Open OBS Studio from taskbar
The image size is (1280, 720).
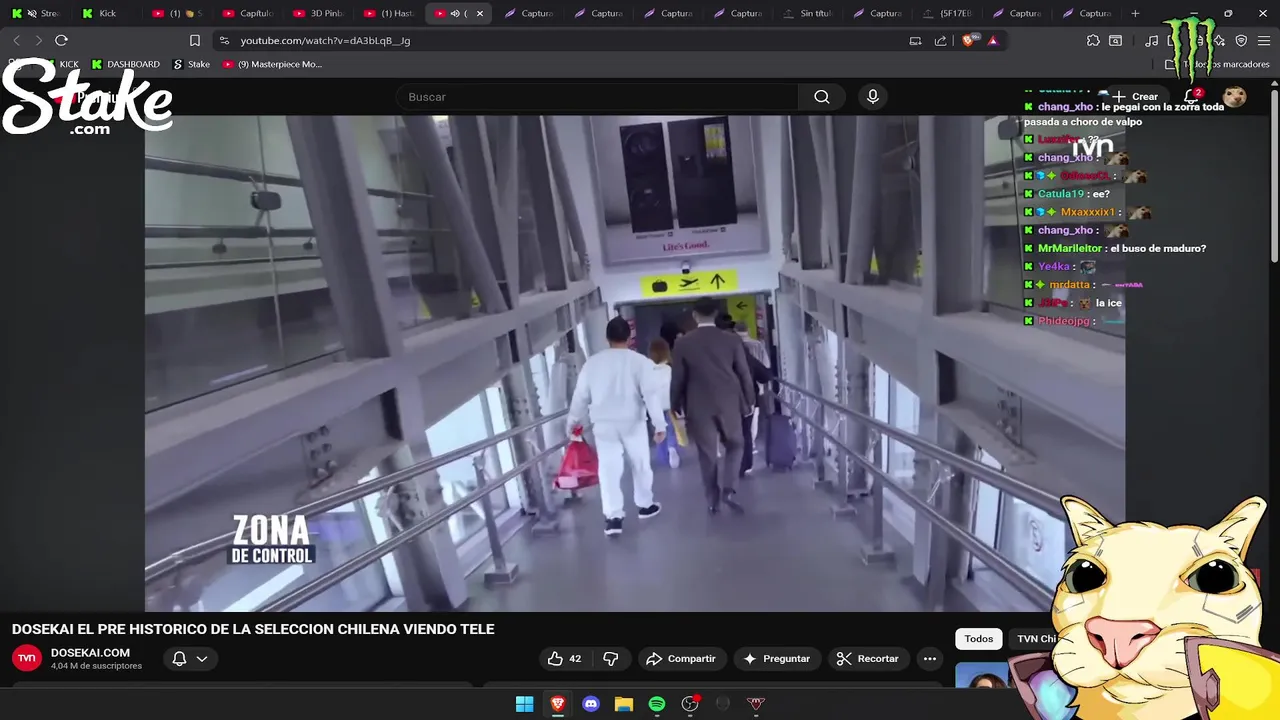tap(690, 704)
